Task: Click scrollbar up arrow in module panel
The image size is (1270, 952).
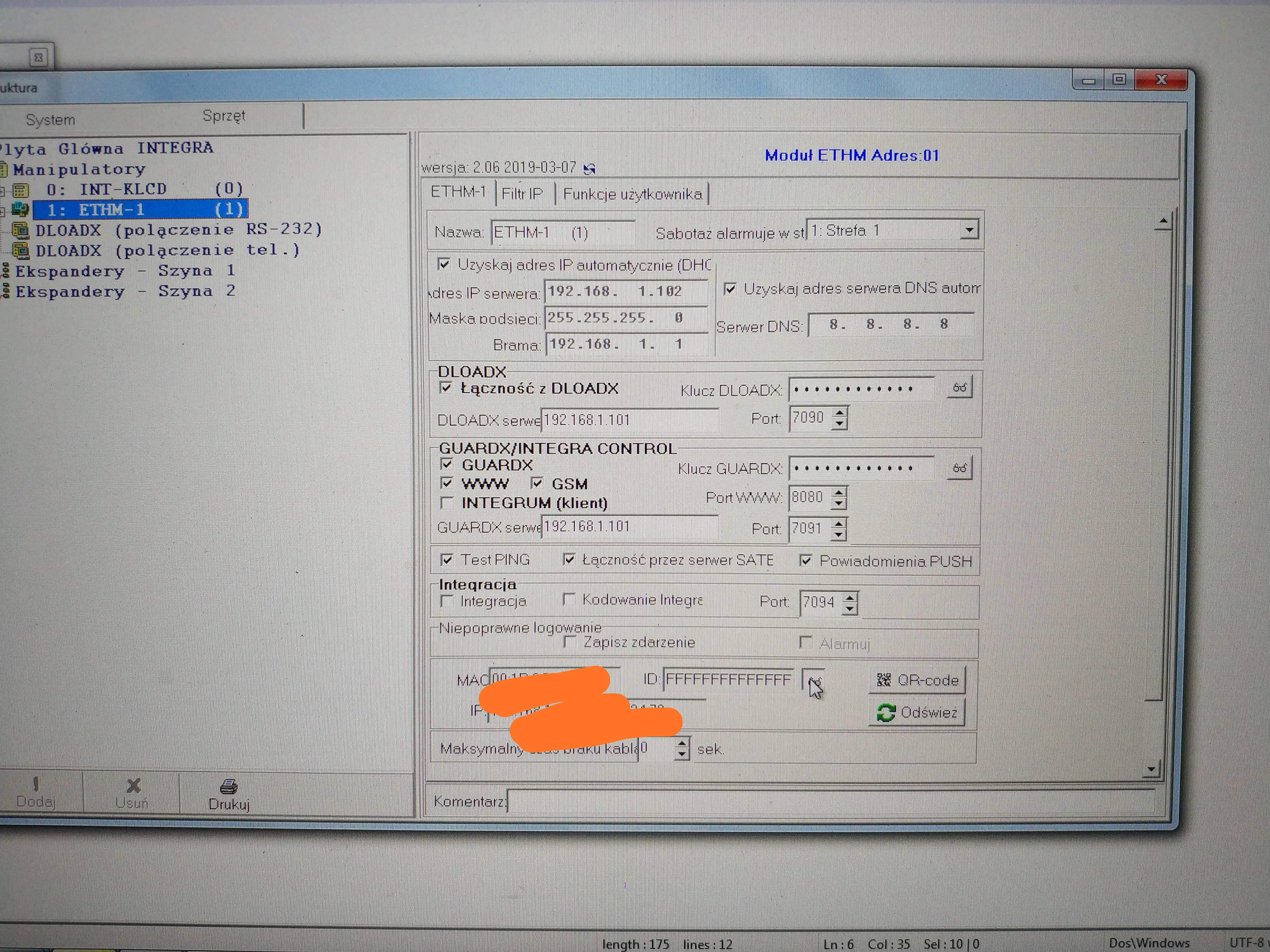Action: pyautogui.click(x=1163, y=221)
